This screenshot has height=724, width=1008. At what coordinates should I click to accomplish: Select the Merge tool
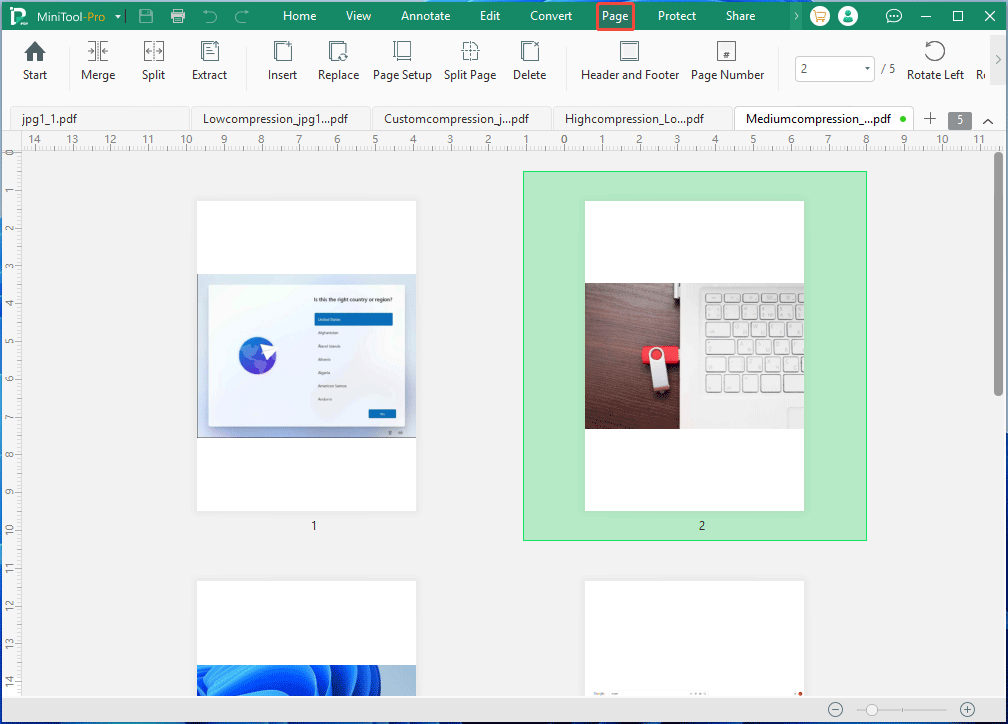(97, 60)
